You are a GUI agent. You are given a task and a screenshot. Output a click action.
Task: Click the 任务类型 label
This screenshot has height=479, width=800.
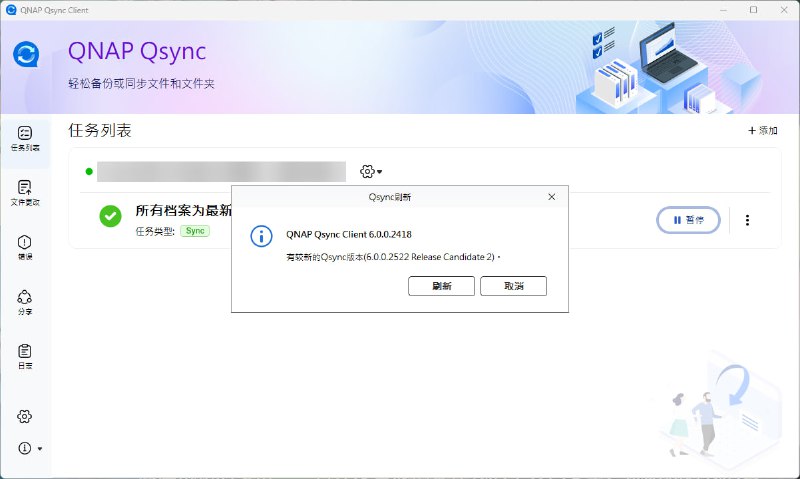(x=155, y=232)
